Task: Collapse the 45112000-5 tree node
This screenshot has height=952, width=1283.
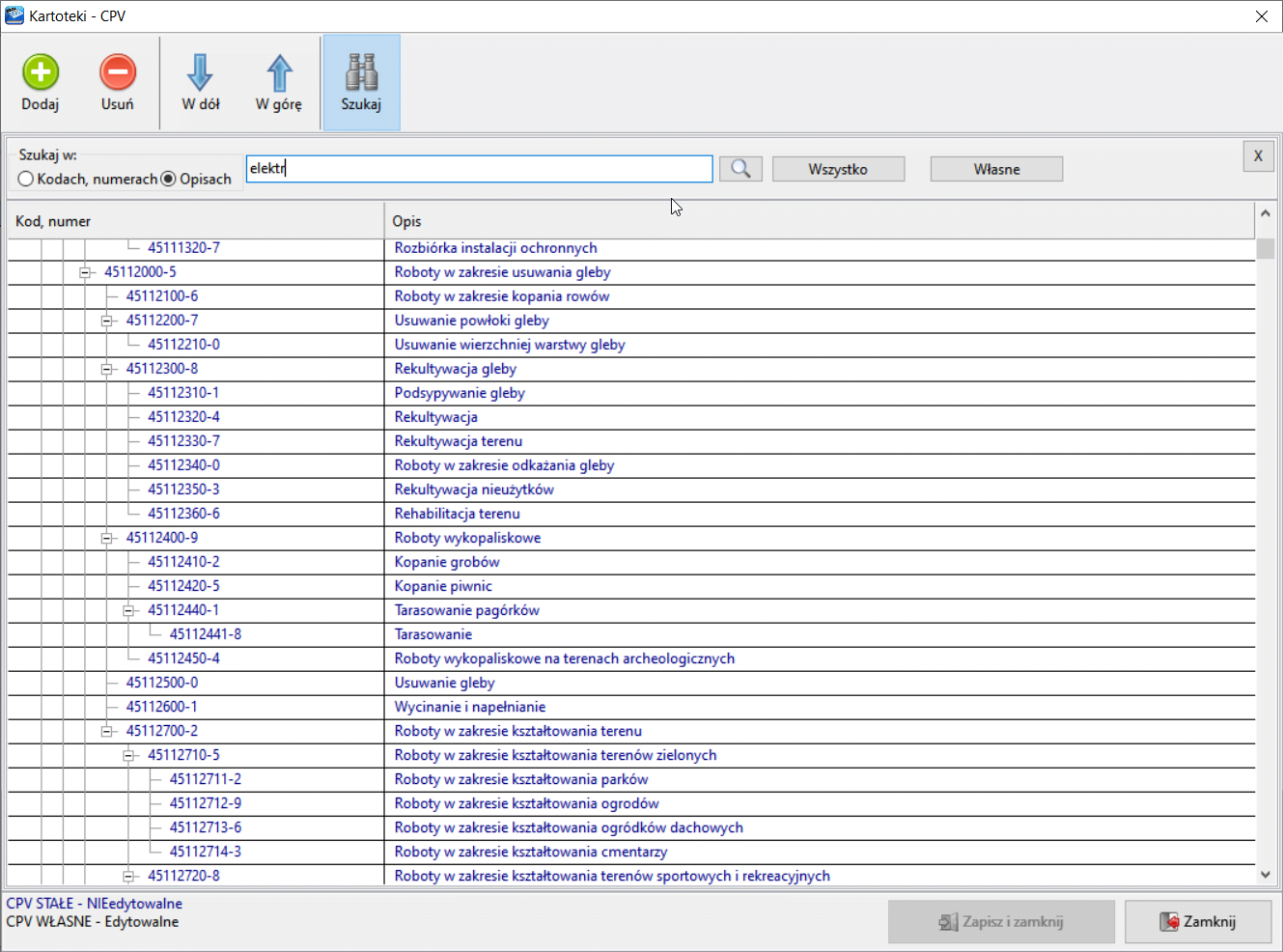Action: [85, 272]
